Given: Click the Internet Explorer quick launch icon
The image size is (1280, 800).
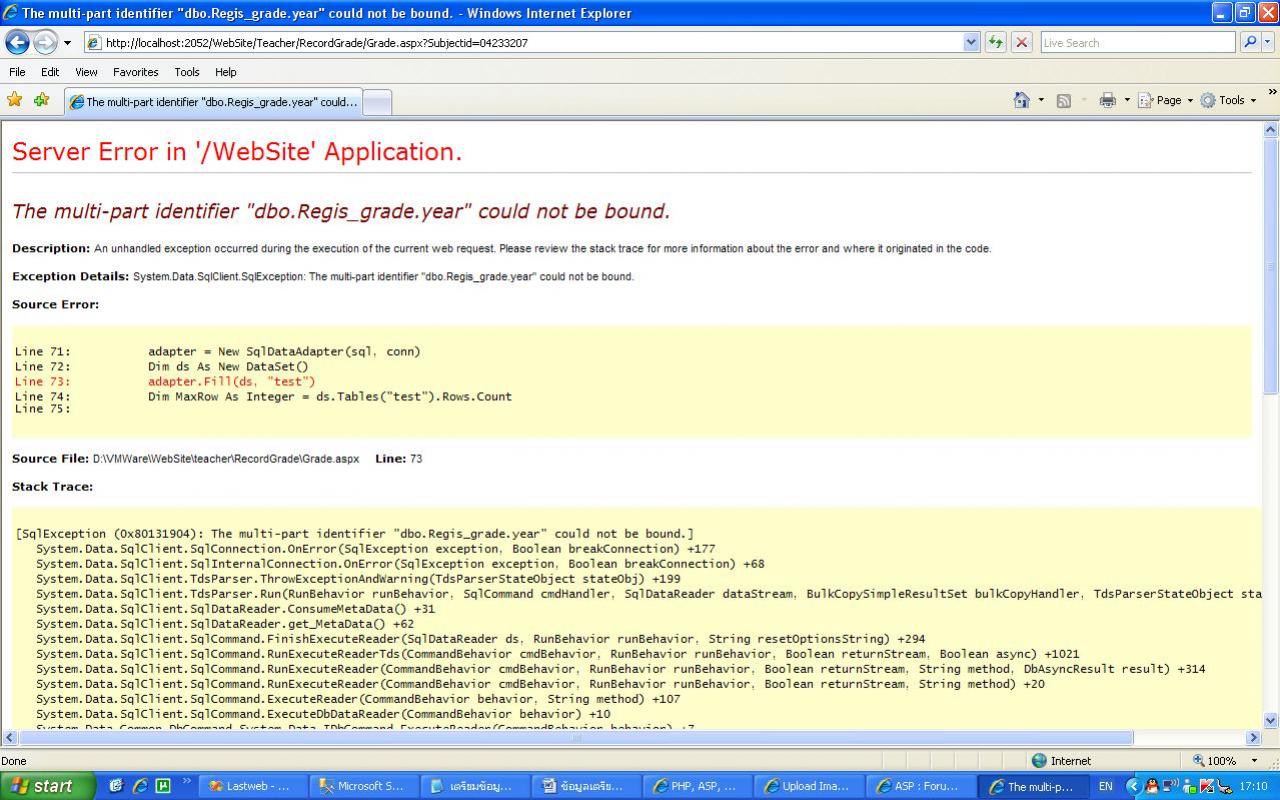Looking at the screenshot, I should click(x=139, y=786).
